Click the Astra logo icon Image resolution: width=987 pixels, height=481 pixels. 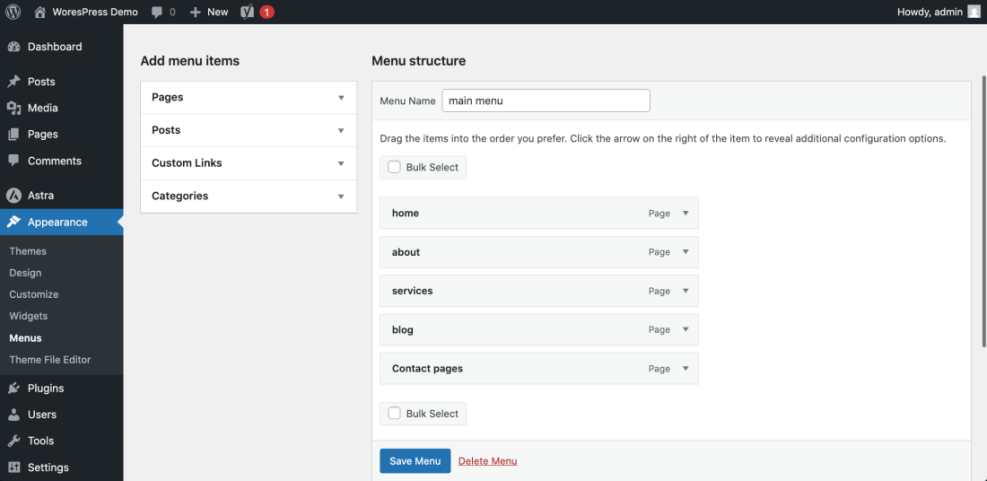[x=14, y=196]
